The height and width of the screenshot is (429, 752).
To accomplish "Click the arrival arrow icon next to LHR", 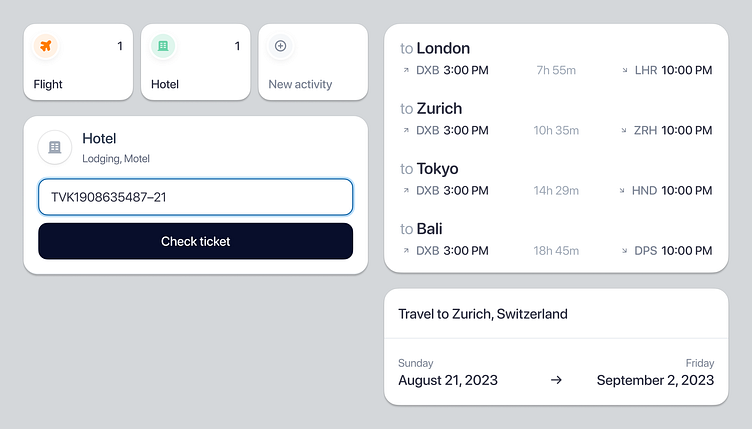I will (x=625, y=71).
